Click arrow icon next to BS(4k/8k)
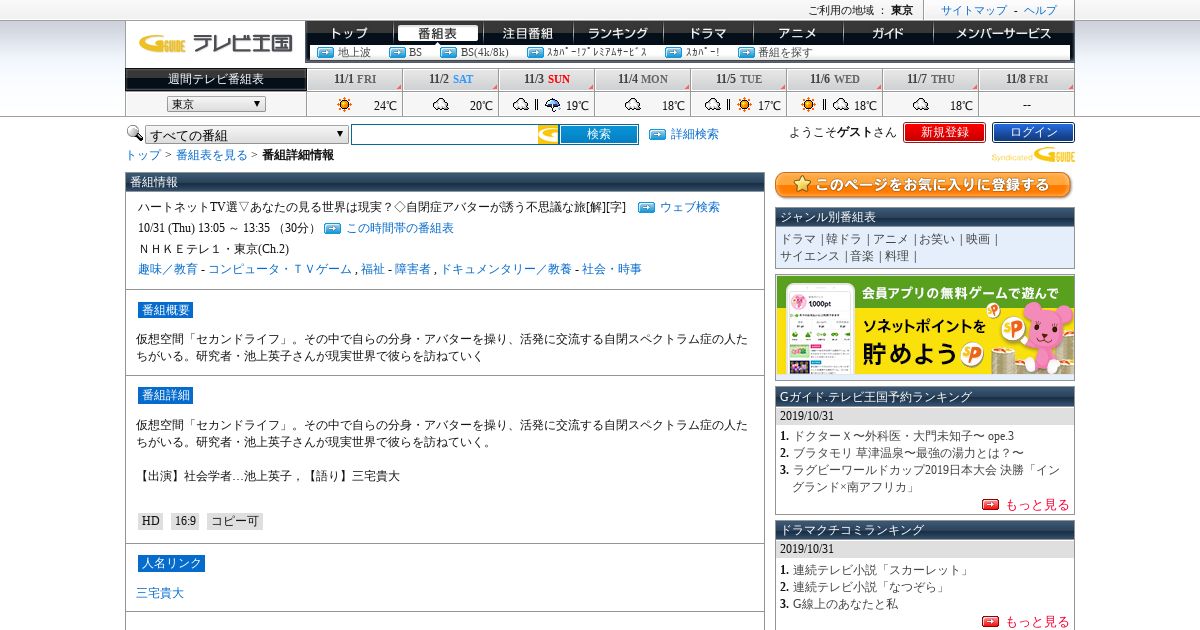This screenshot has width=1200, height=630. click(448, 52)
